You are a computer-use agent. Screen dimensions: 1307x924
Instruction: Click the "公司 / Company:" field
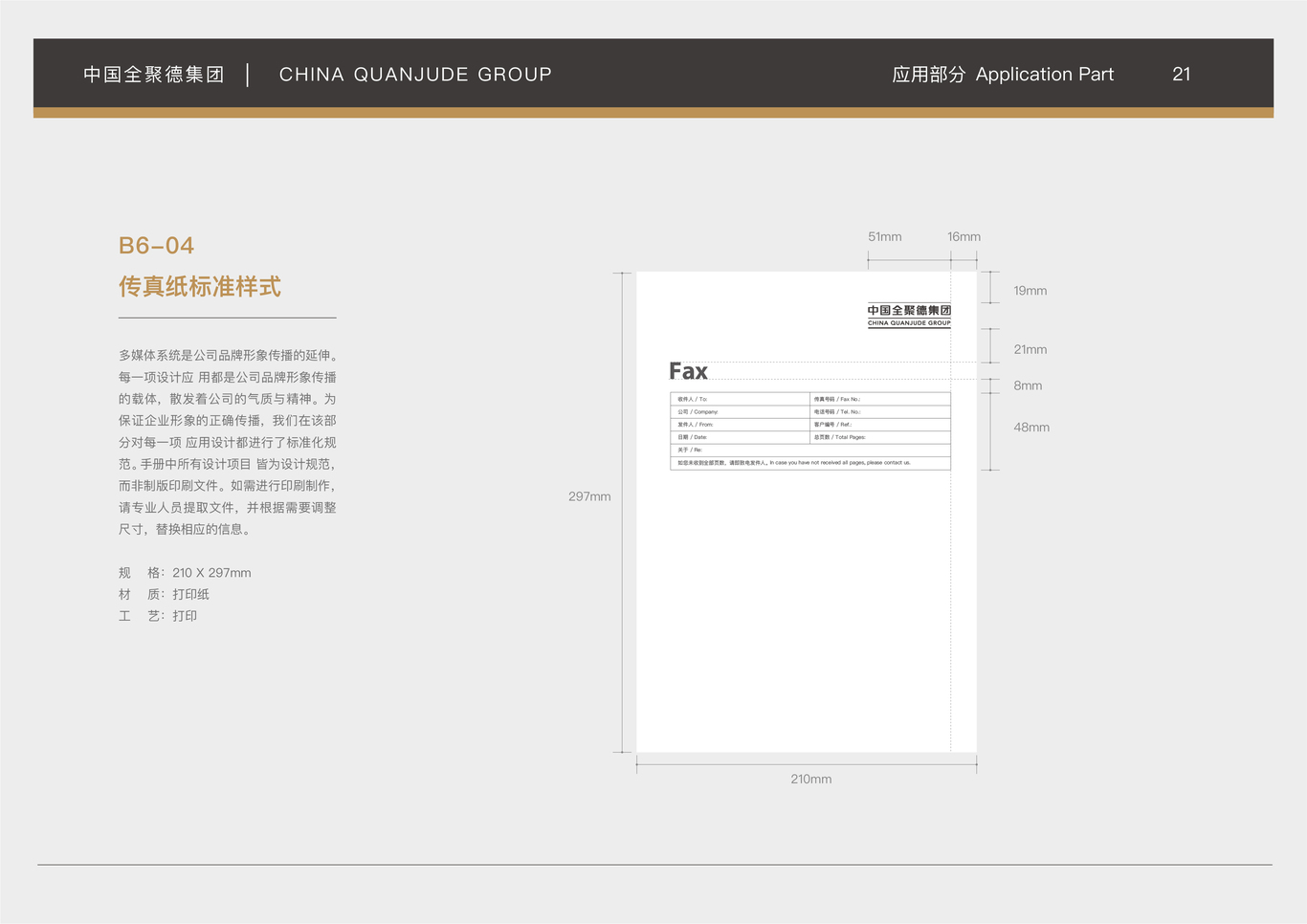point(740,411)
